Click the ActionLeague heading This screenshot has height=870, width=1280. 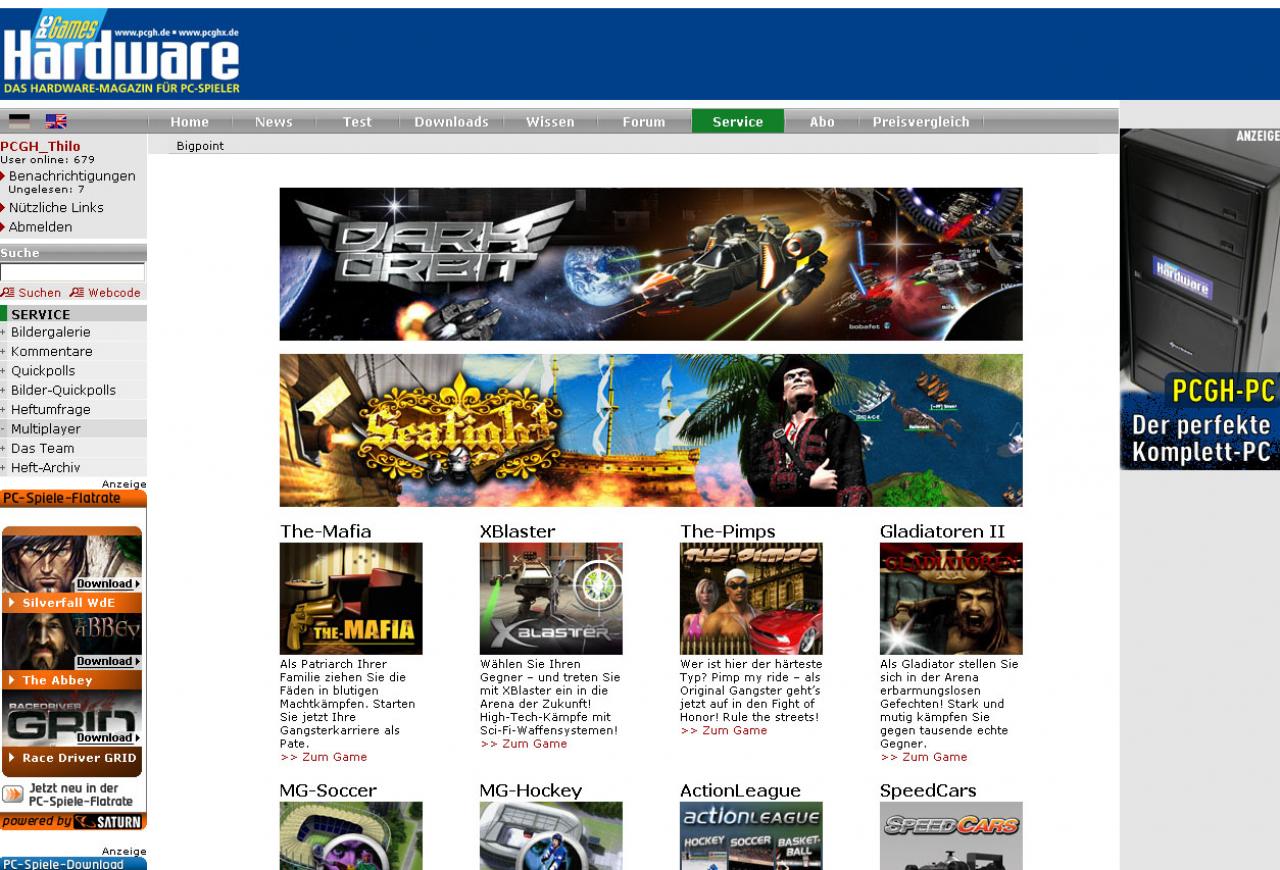click(x=740, y=791)
